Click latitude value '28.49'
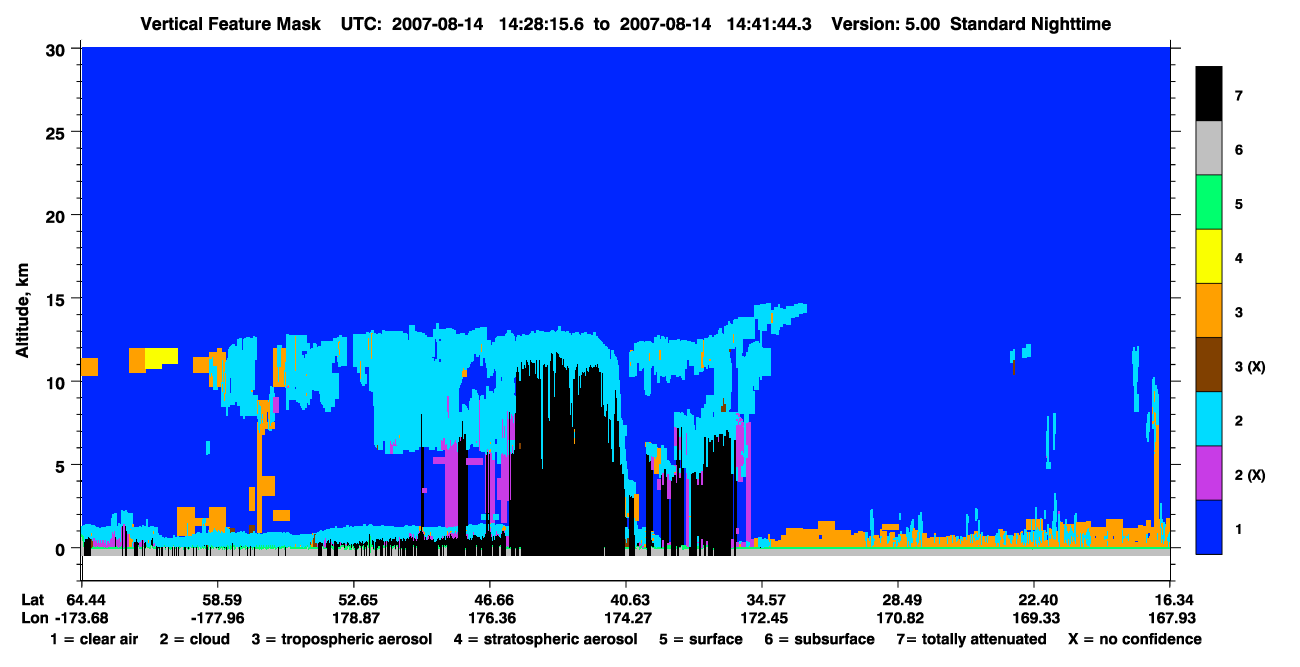Screen dimensions: 1300x667 tap(898, 599)
